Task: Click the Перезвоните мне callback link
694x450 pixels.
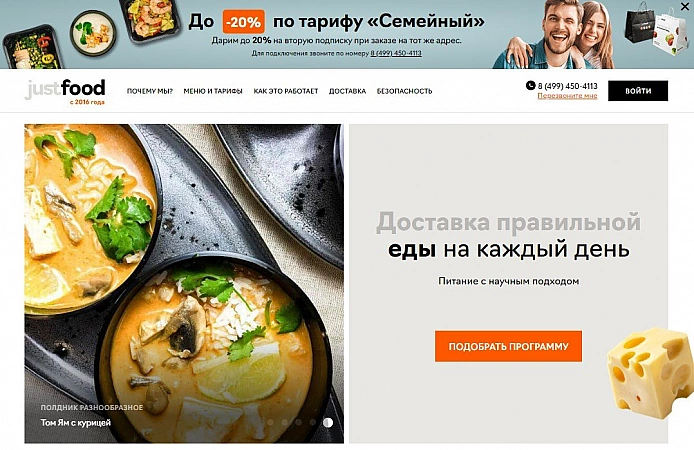Action: 567,96
